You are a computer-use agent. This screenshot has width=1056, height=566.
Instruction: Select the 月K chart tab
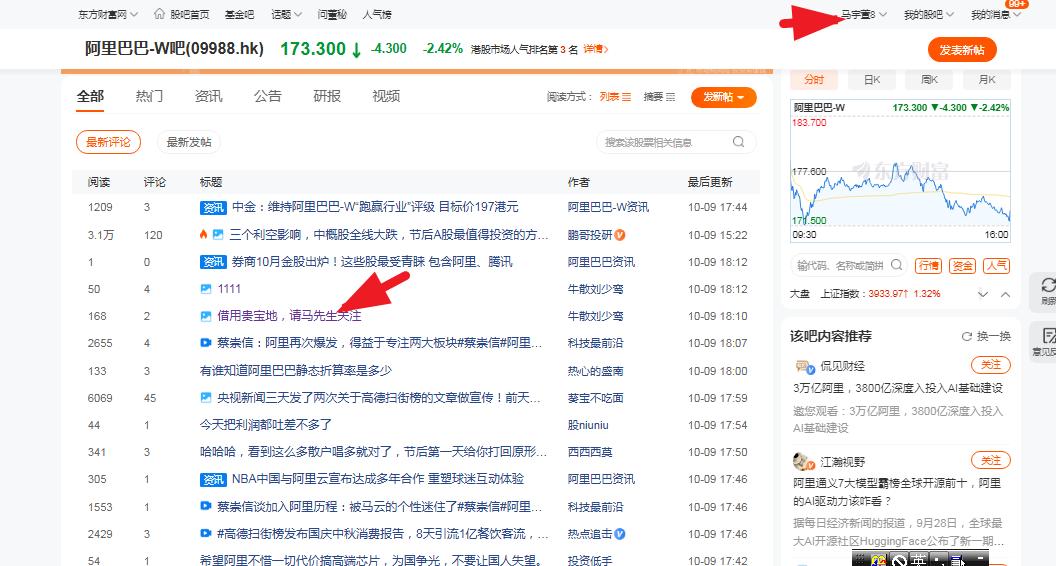[x=987, y=80]
